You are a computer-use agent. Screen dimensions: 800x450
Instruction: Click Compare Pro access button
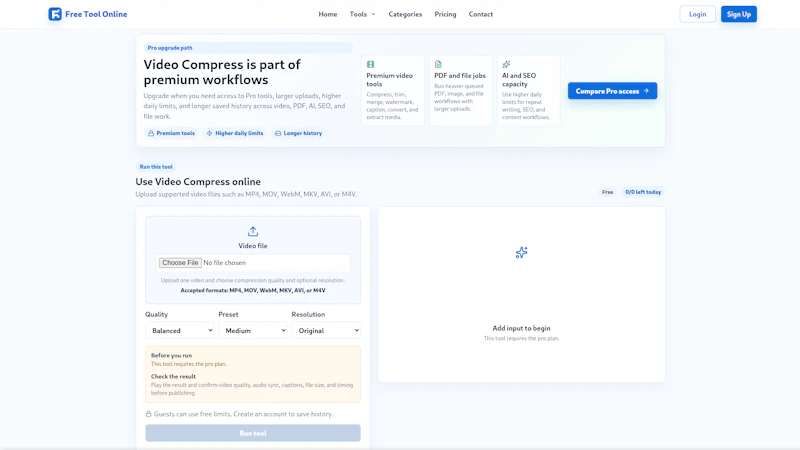point(612,91)
